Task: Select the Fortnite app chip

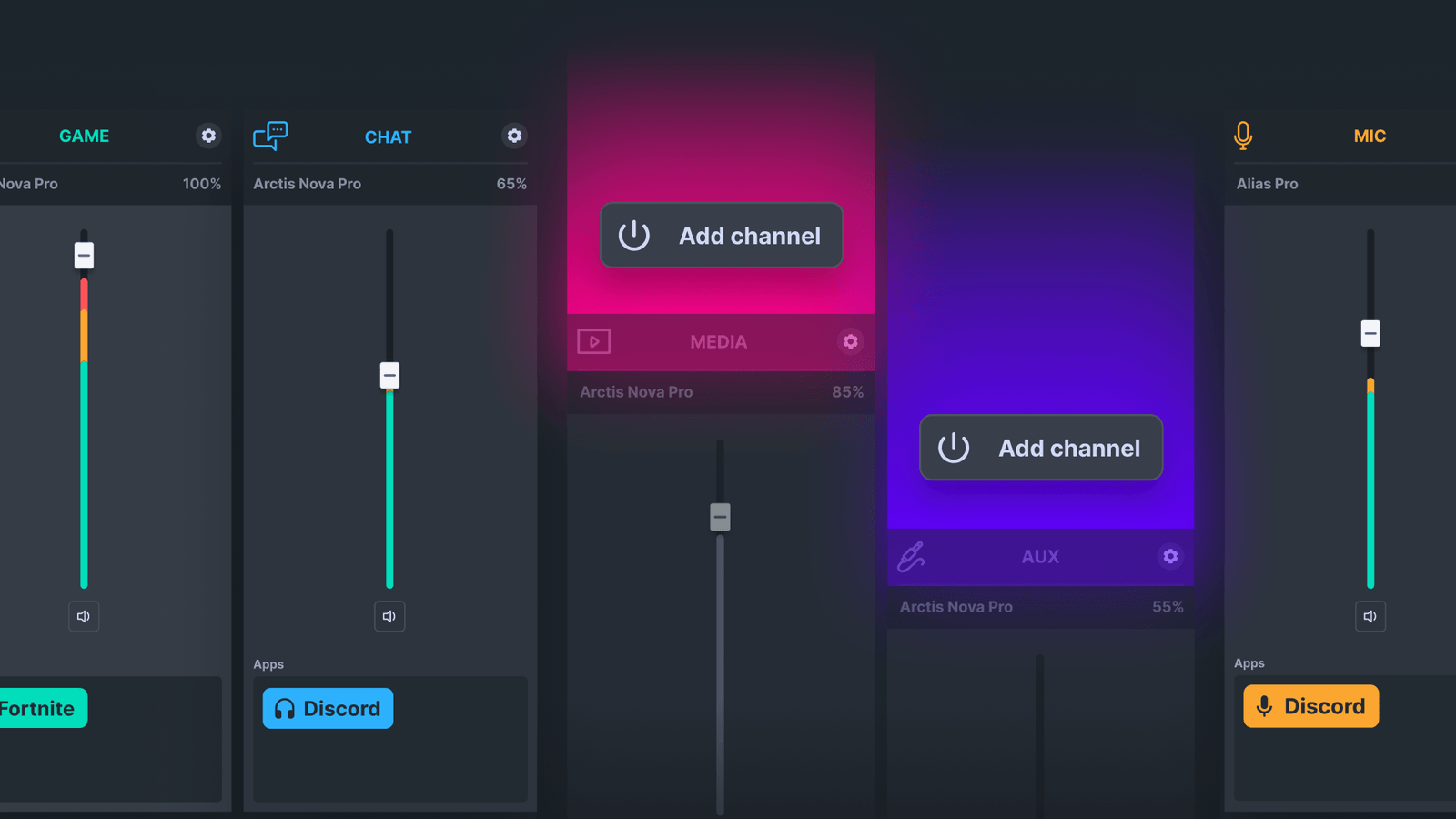Action: pos(40,708)
